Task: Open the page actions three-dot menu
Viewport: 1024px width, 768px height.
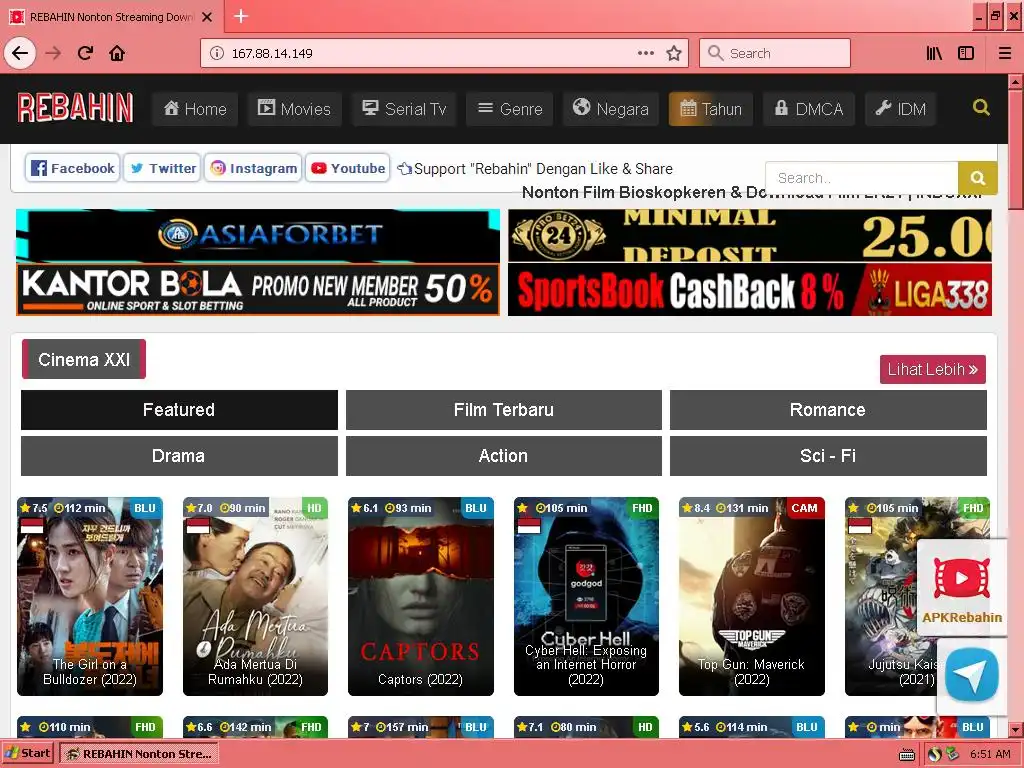Action: pyautogui.click(x=646, y=53)
